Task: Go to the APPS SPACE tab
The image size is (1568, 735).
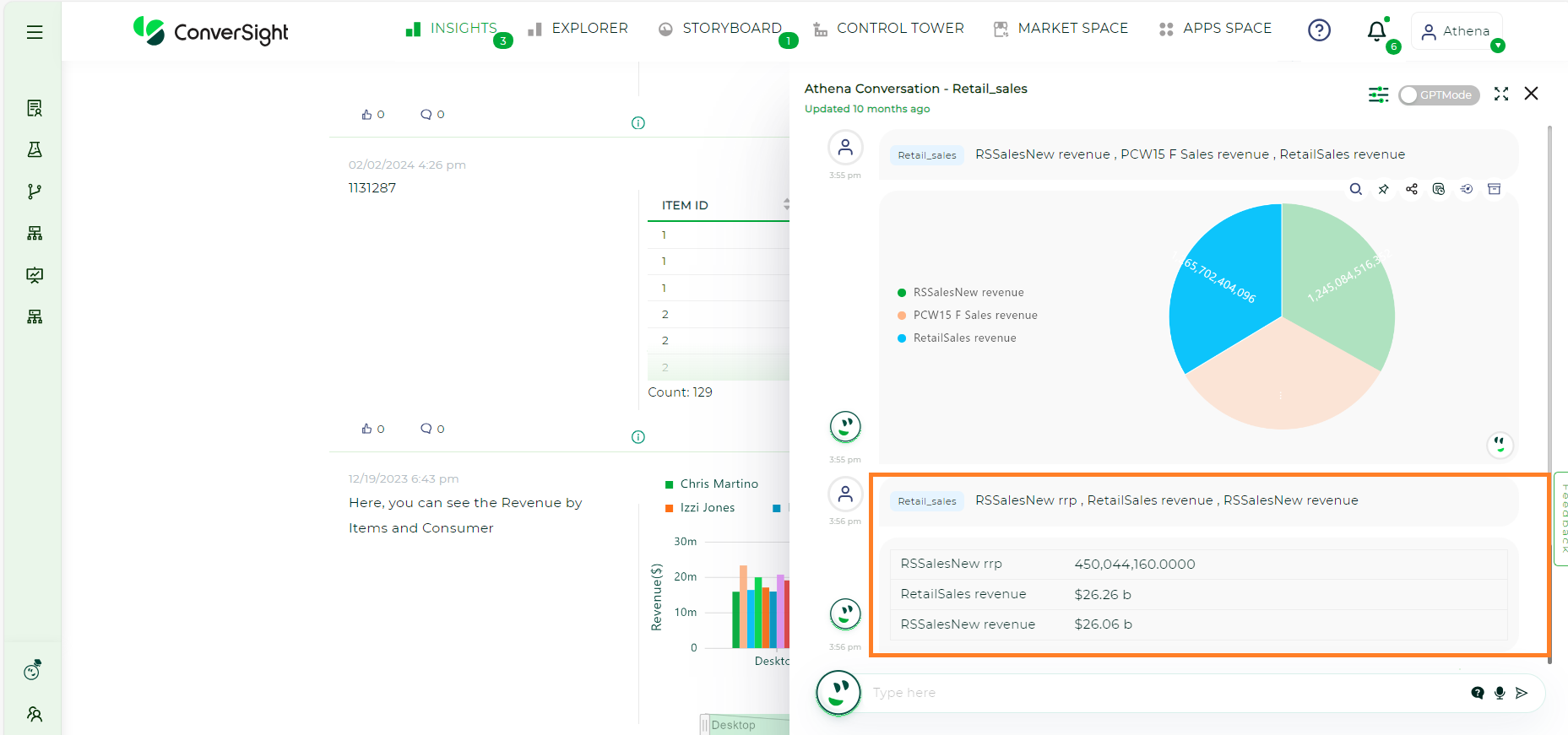Action: coord(1215,29)
